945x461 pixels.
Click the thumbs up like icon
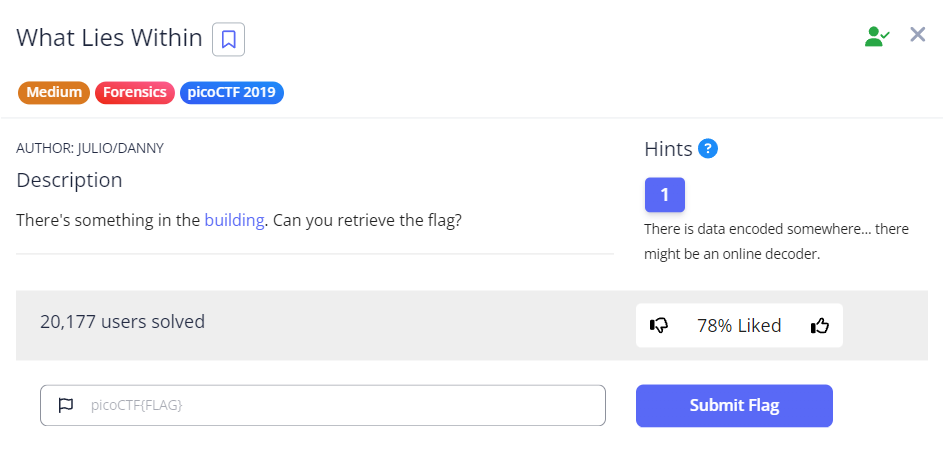[820, 325]
